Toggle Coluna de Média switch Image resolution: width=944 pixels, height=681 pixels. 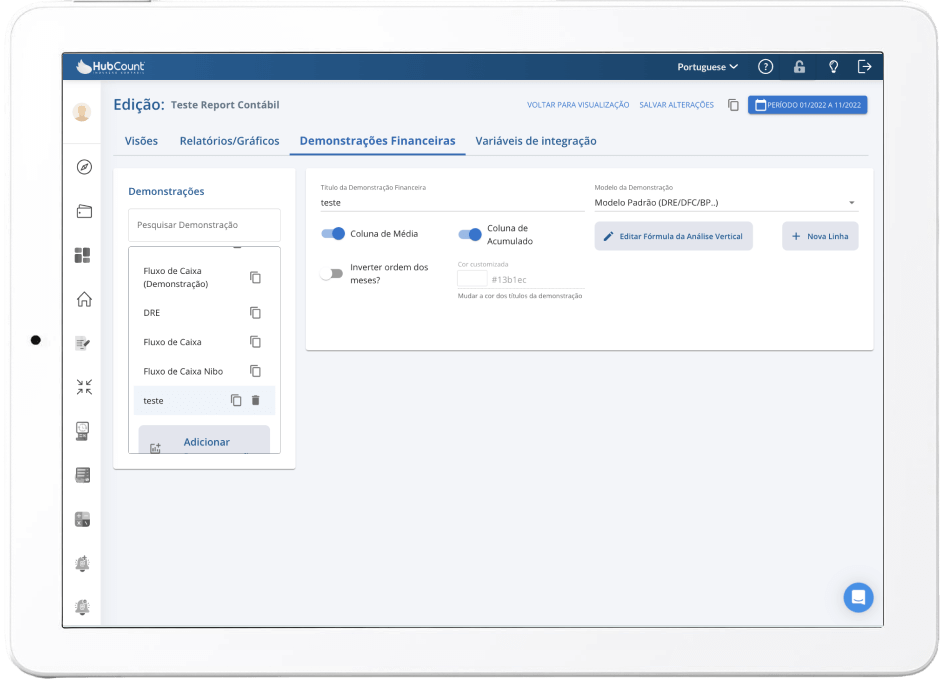pyautogui.click(x=333, y=234)
